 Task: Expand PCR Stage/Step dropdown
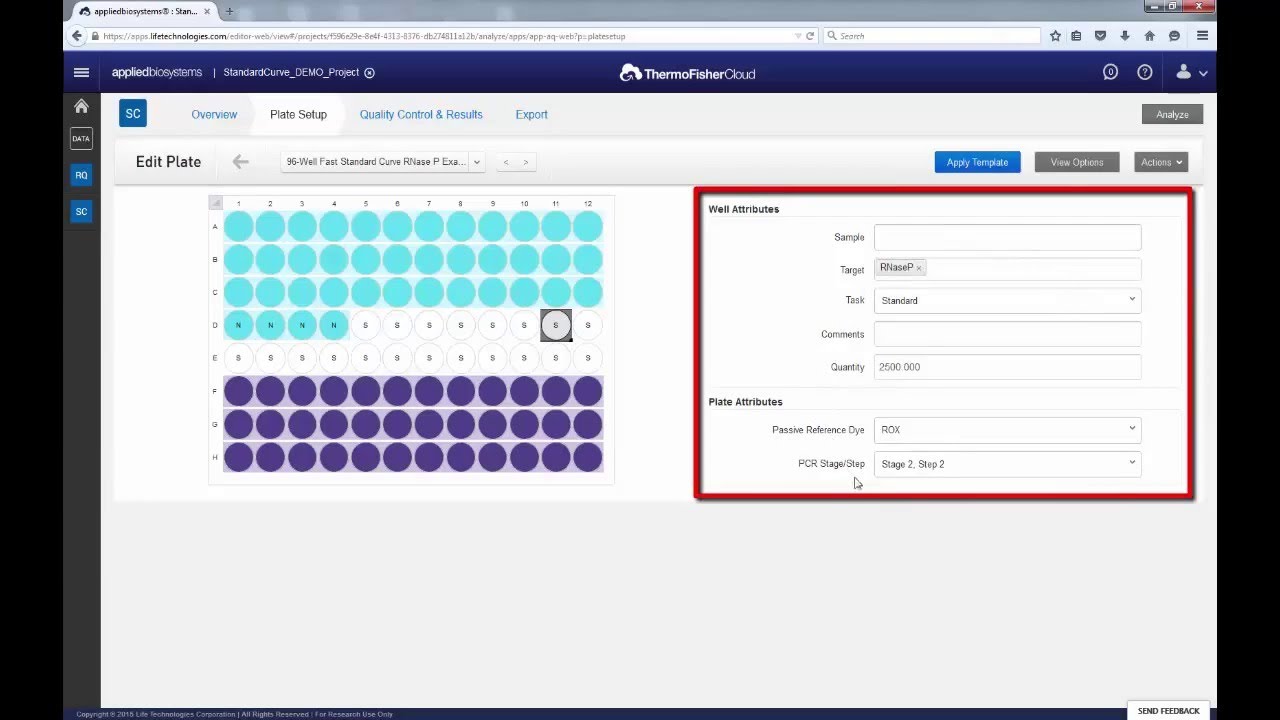click(1007, 464)
